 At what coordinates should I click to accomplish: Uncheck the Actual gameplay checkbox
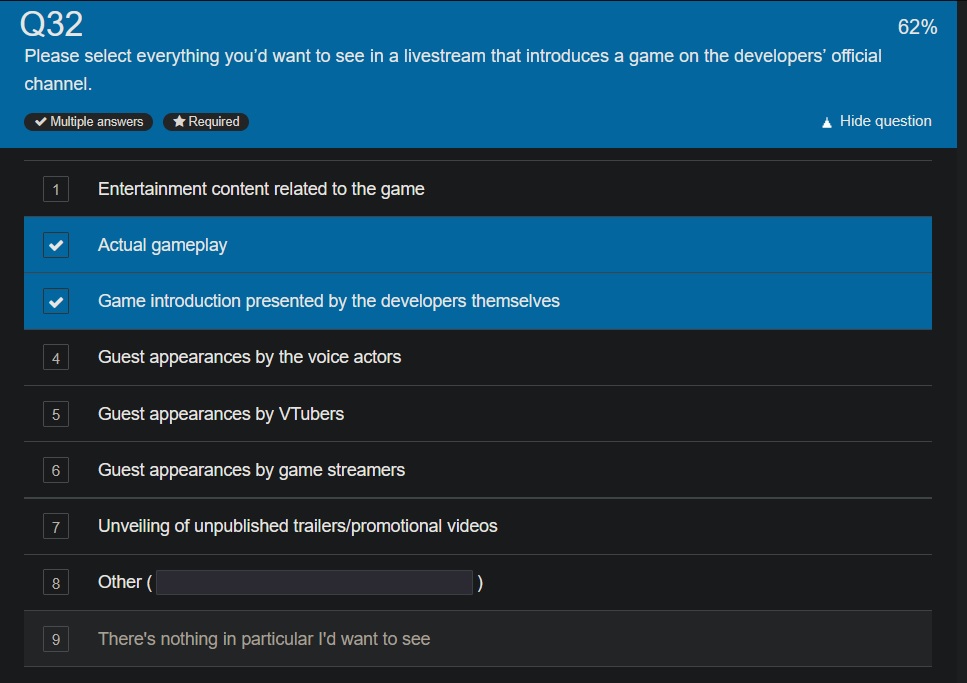coord(56,245)
